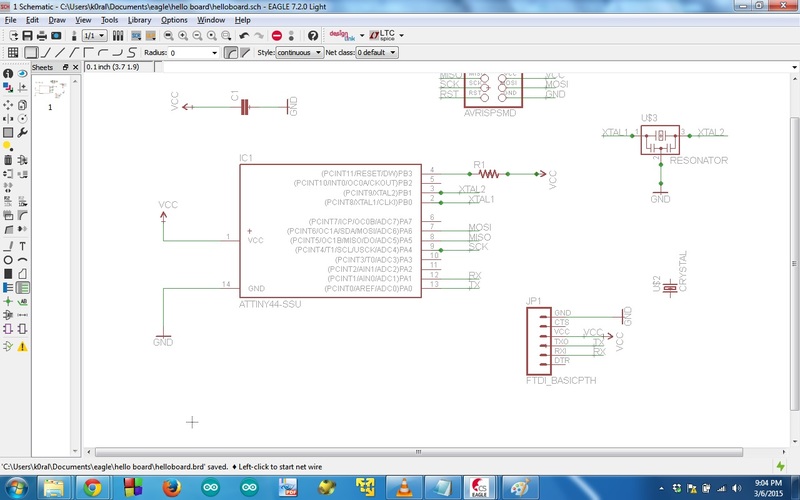Click the Print icon in toolbar
Image resolution: width=800 pixels, height=500 pixels.
click(x=42, y=36)
